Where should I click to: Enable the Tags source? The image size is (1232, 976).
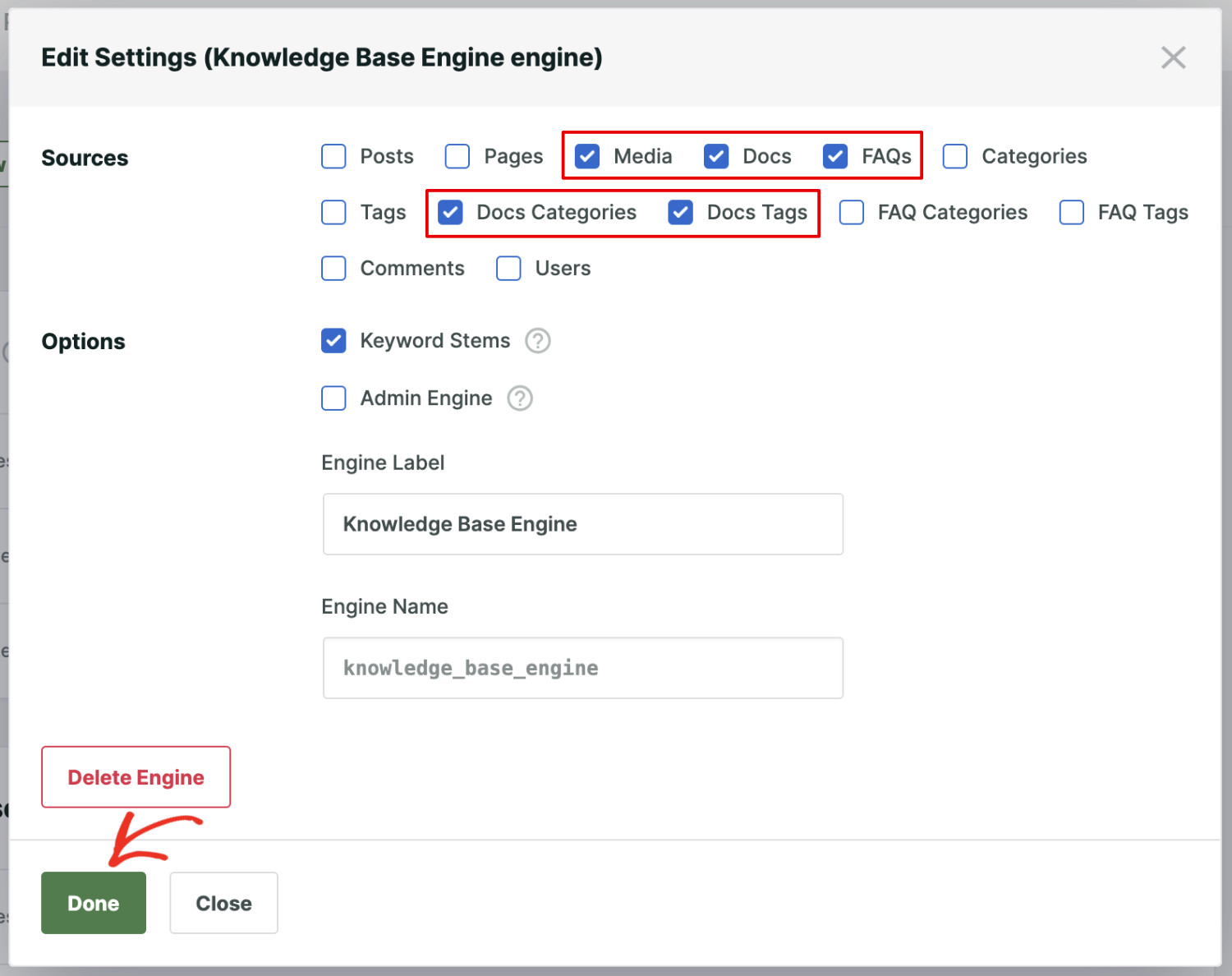coord(333,212)
